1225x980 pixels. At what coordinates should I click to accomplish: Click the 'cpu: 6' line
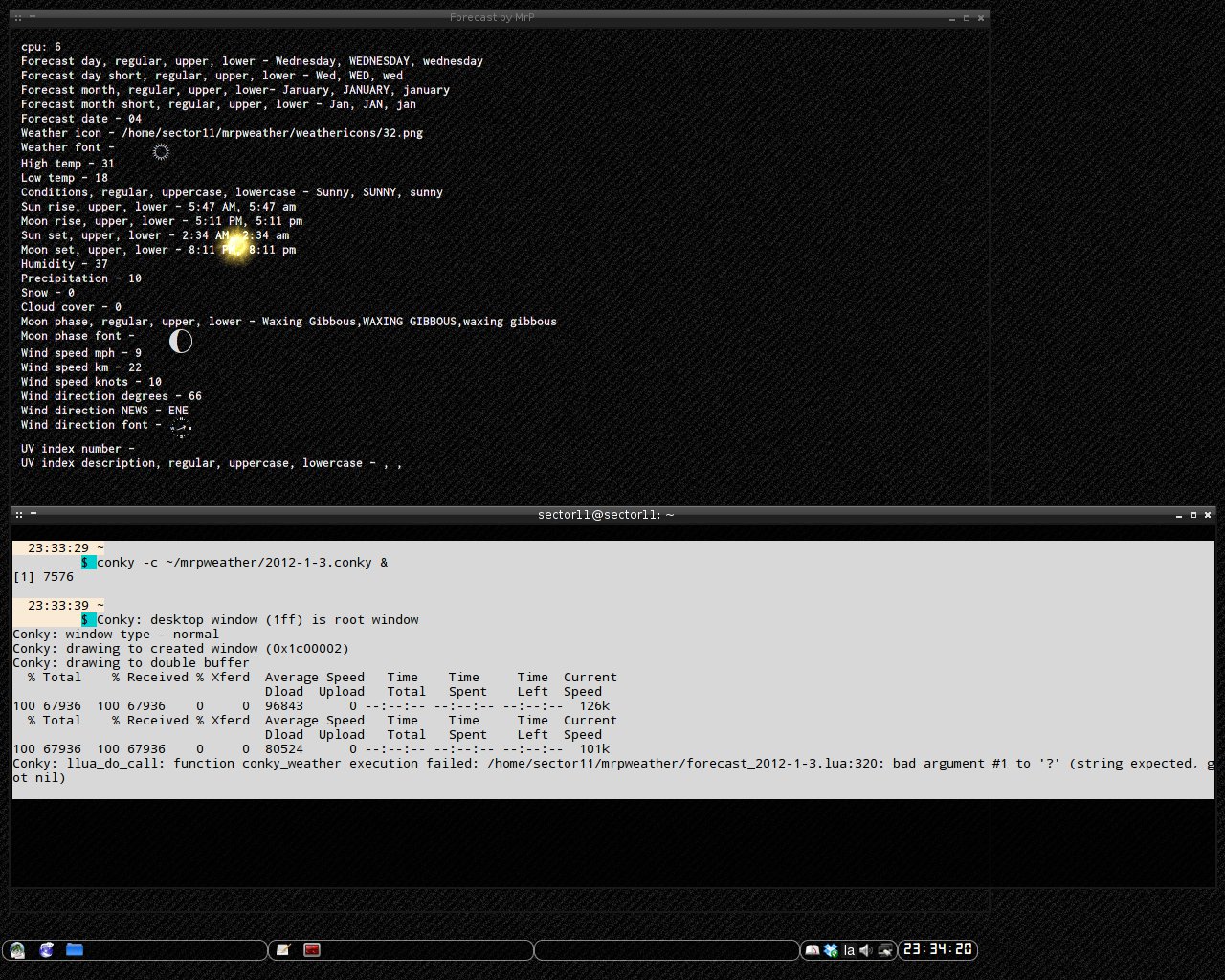click(41, 46)
